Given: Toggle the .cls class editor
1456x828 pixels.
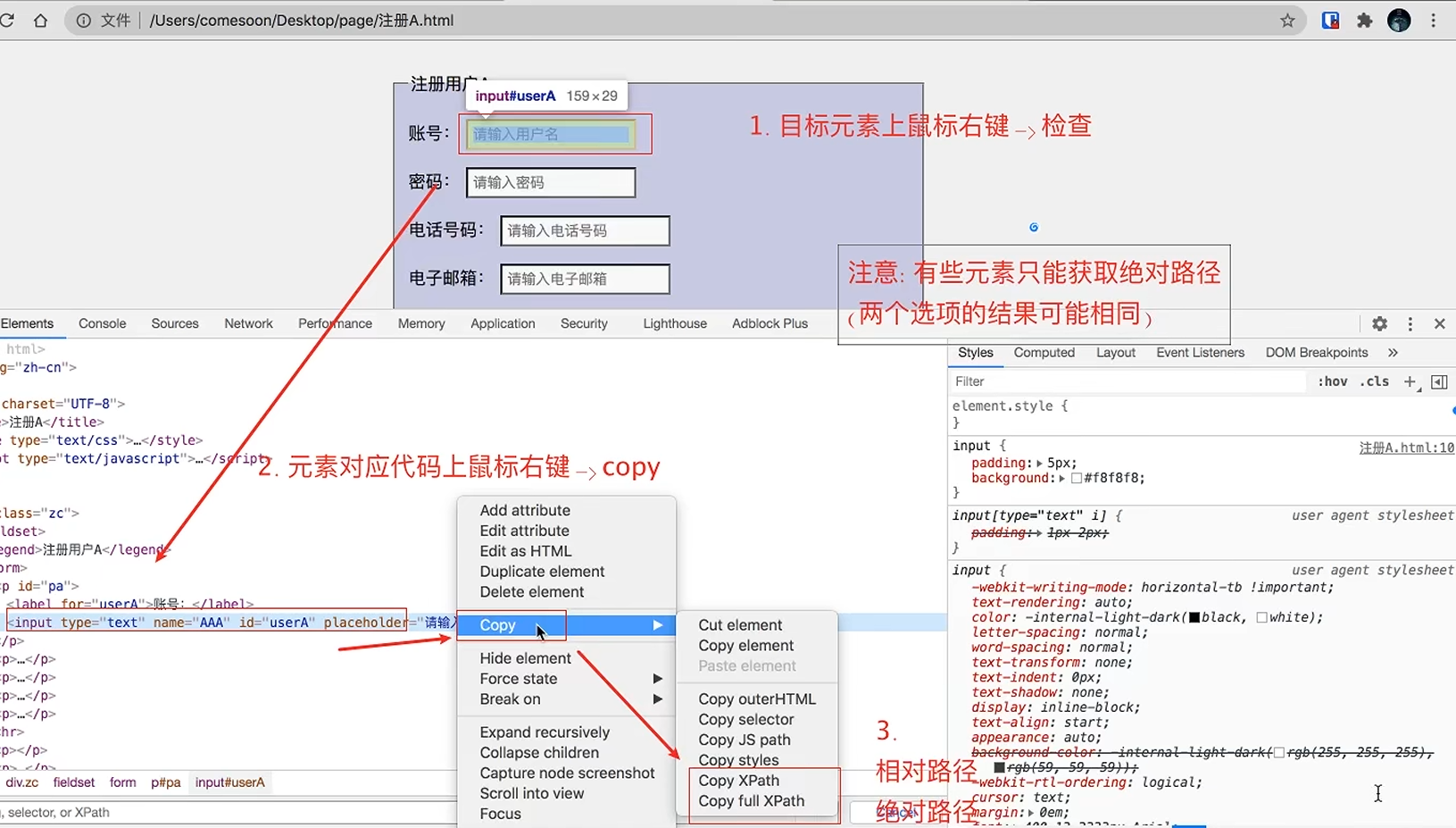Looking at the screenshot, I should (1376, 381).
